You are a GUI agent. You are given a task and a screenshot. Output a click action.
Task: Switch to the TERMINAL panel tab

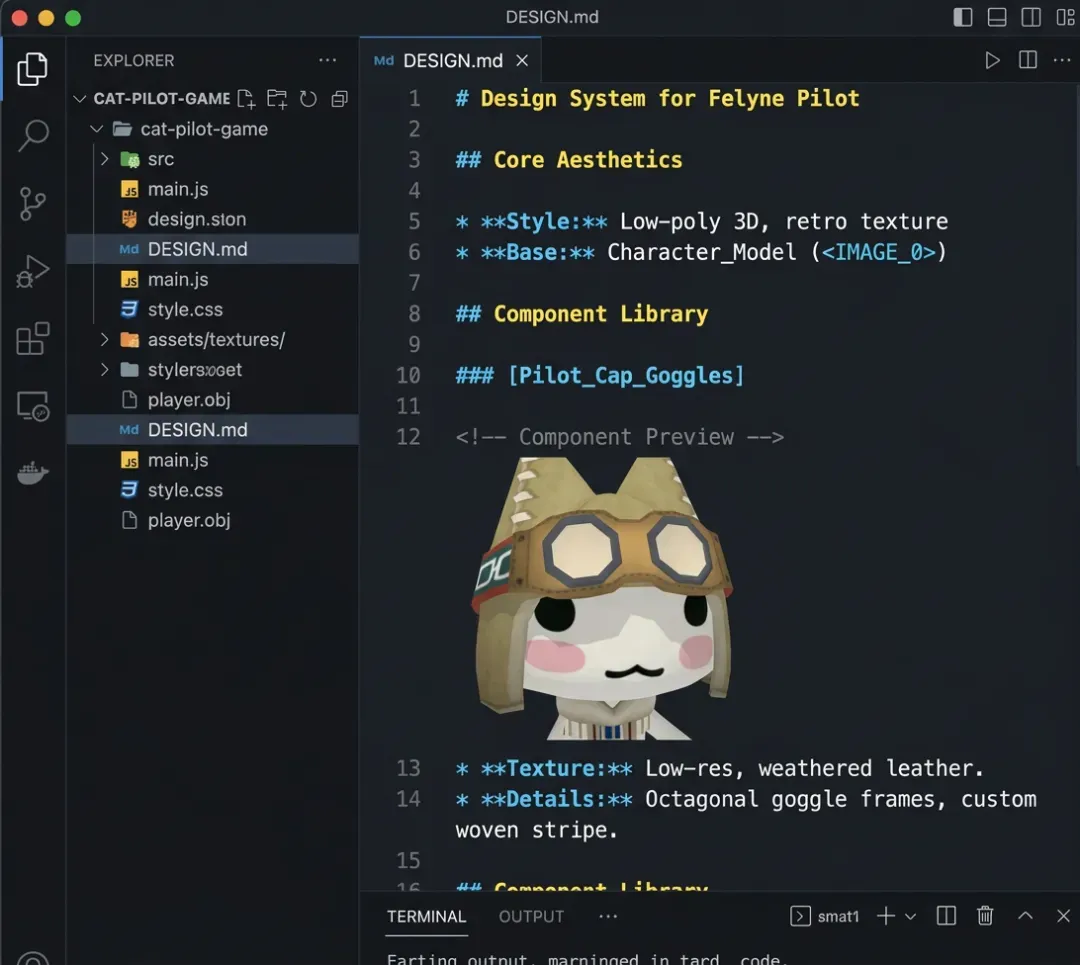coord(426,917)
